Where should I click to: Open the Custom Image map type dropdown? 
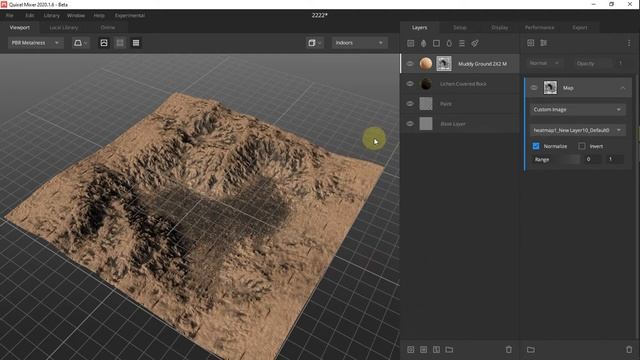point(578,109)
